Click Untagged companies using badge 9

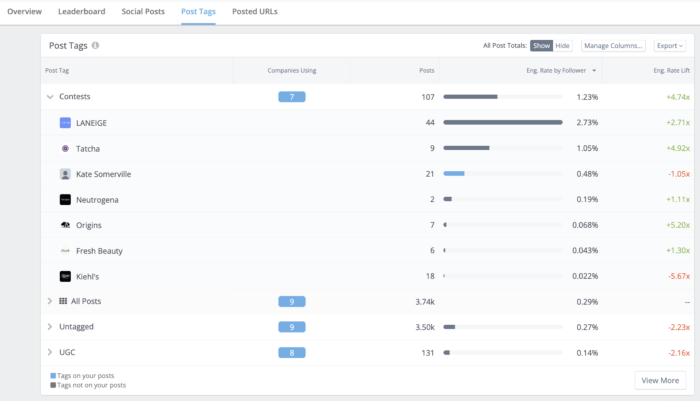coord(292,327)
